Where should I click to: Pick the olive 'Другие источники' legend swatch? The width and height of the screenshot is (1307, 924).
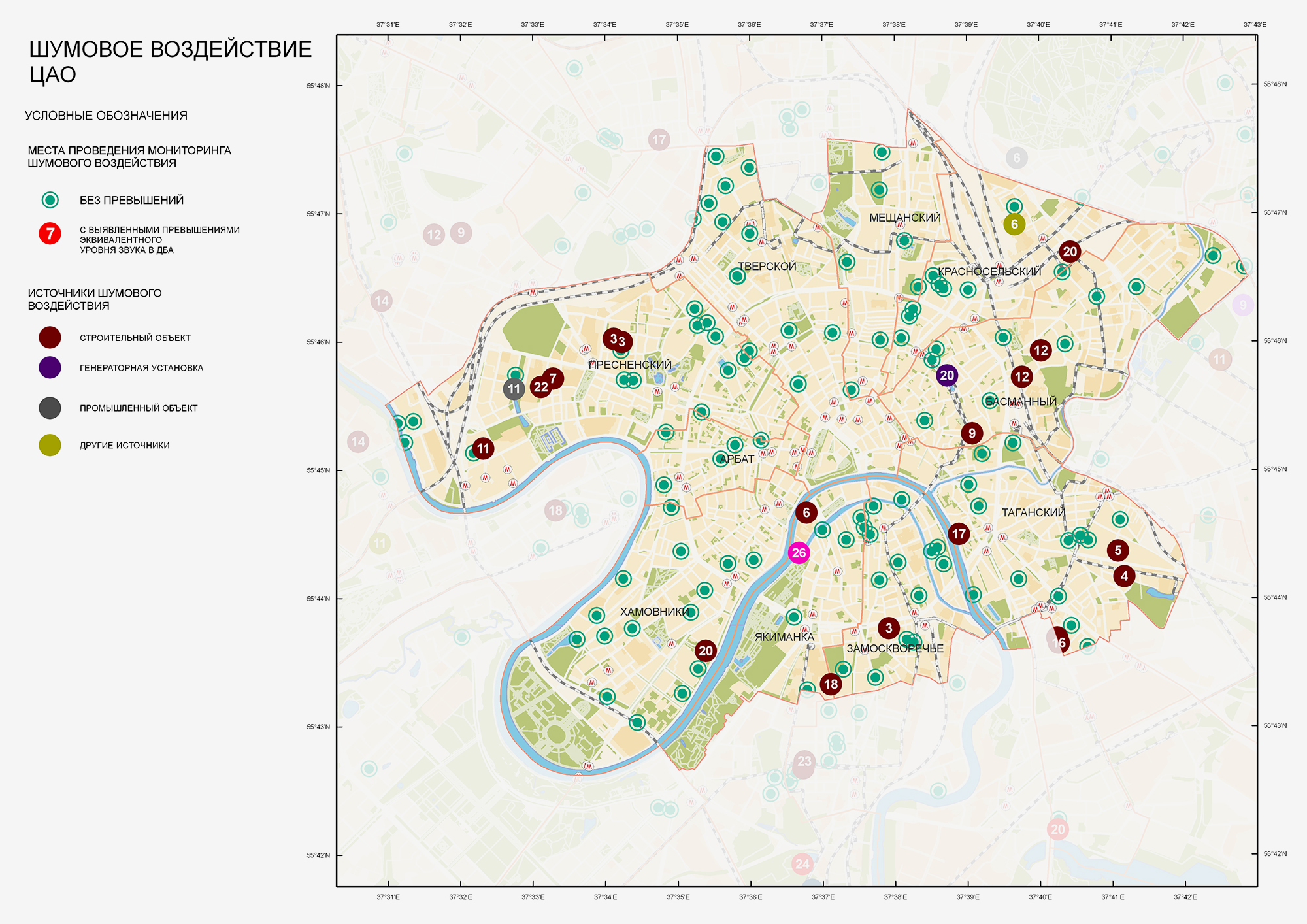(50, 445)
